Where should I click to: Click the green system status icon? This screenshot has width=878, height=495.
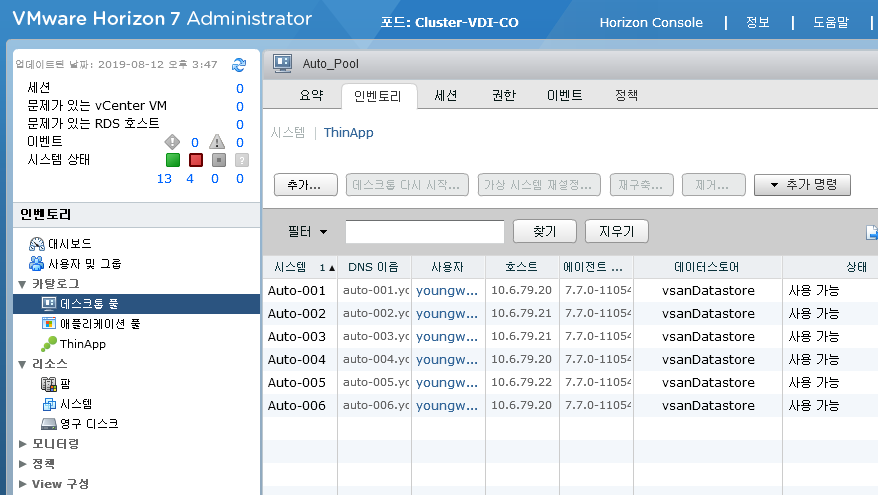point(173,160)
